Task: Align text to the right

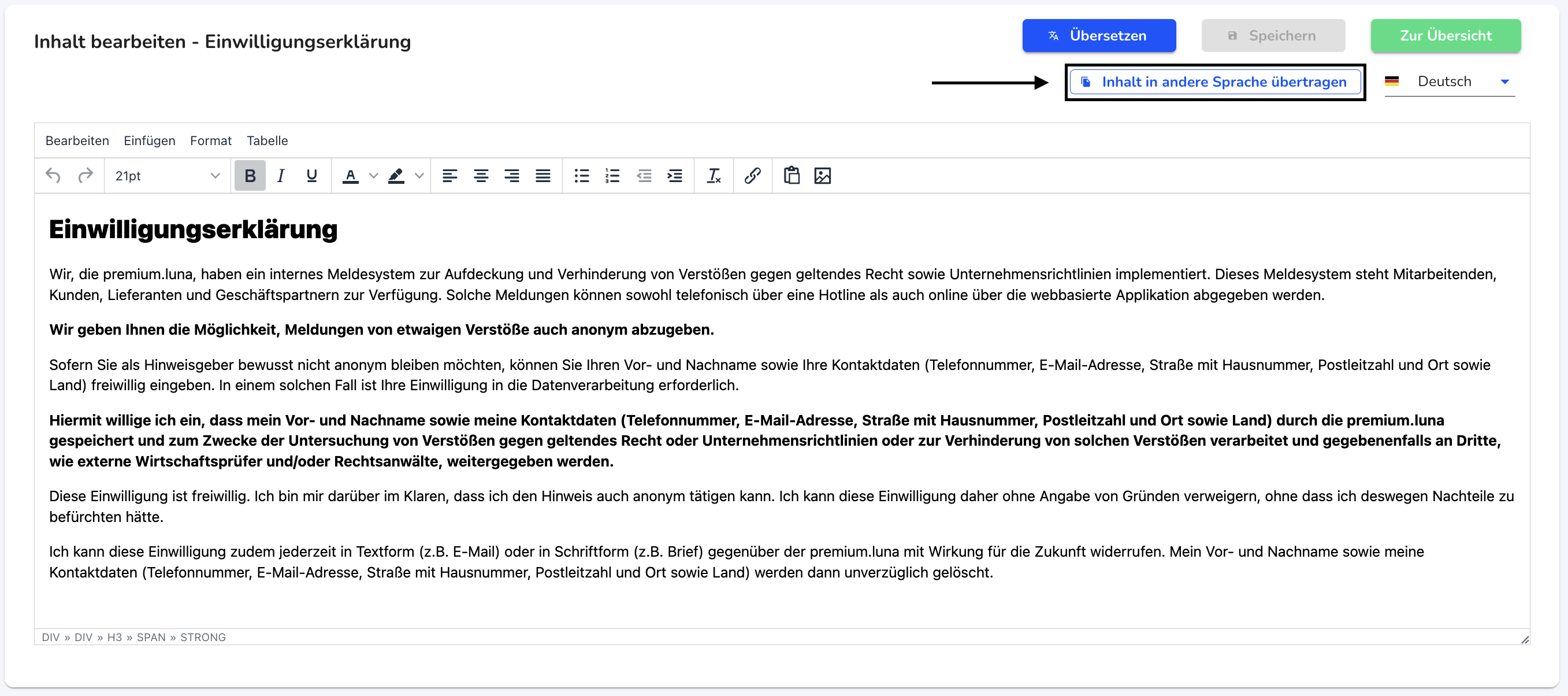Action: click(x=512, y=175)
